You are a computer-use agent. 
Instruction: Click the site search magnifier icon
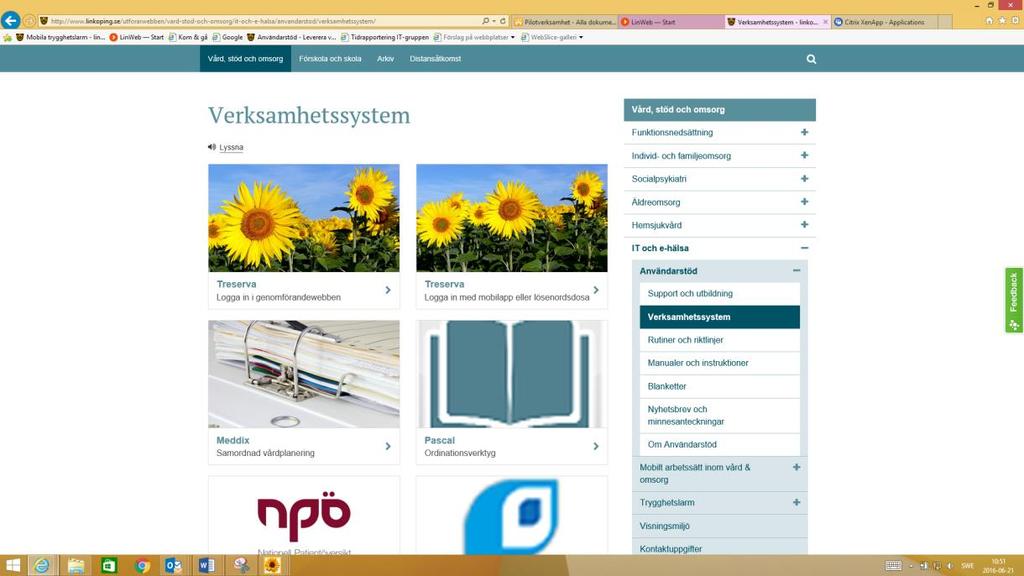tap(811, 59)
